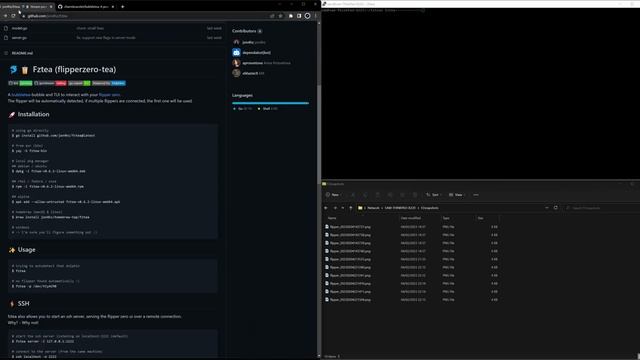Image resolution: width=640 pixels, height=360 pixels.
Task: Click the Shell language link
Action: click(268, 109)
